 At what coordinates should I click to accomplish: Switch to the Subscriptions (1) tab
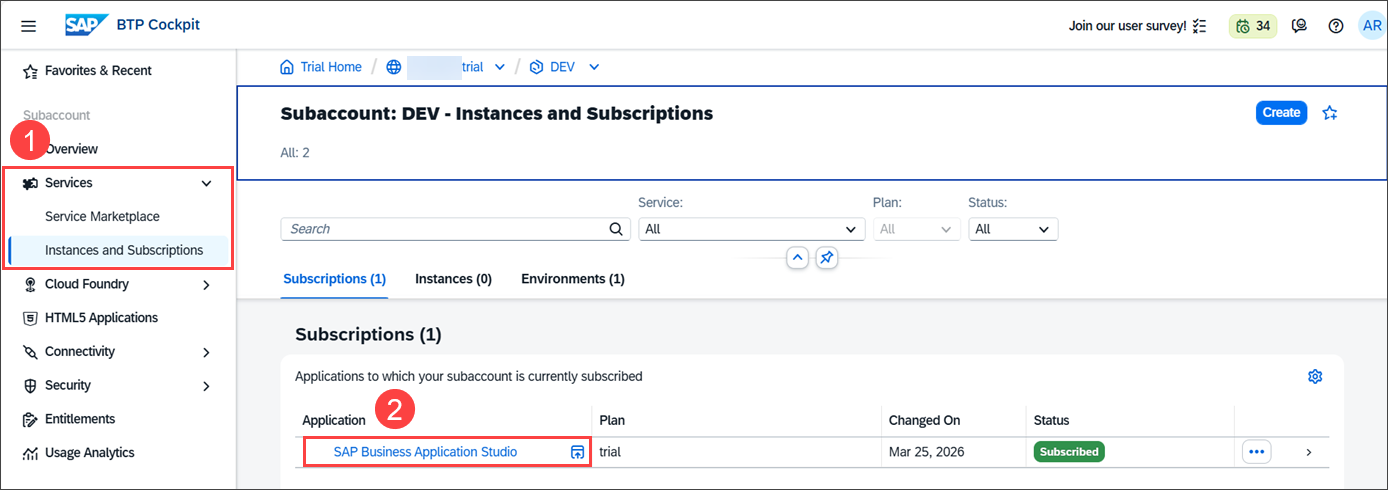click(335, 279)
